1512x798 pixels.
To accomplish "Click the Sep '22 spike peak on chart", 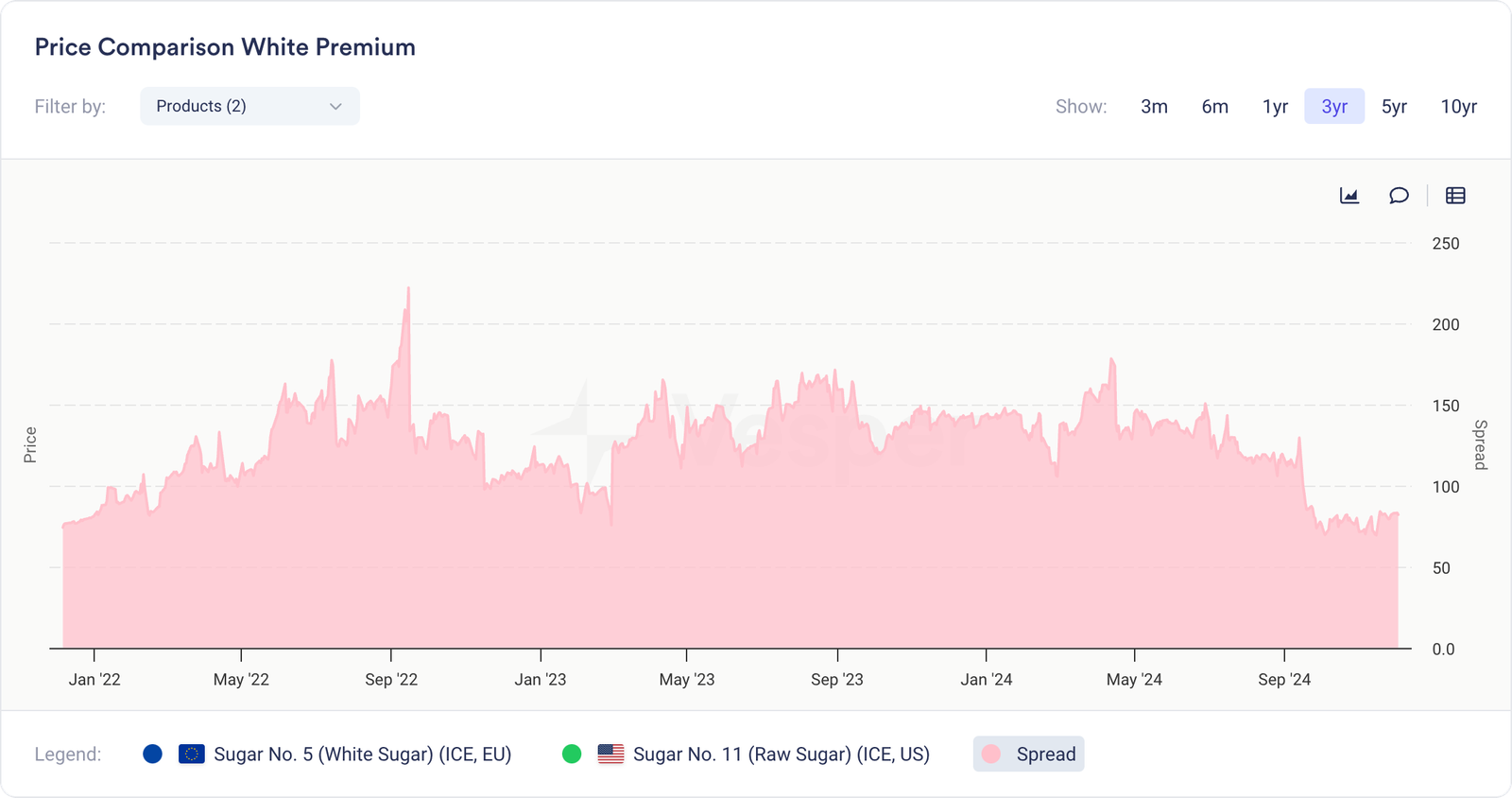I will pos(408,289).
